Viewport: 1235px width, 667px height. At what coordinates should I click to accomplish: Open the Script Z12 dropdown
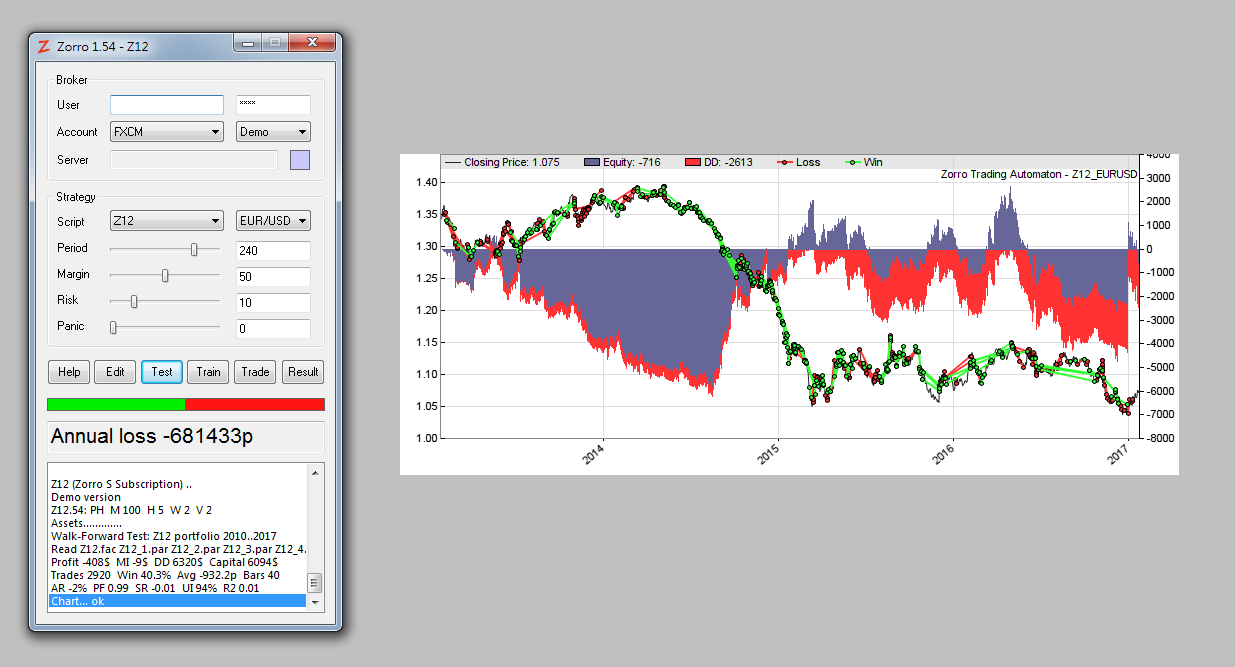click(x=167, y=222)
